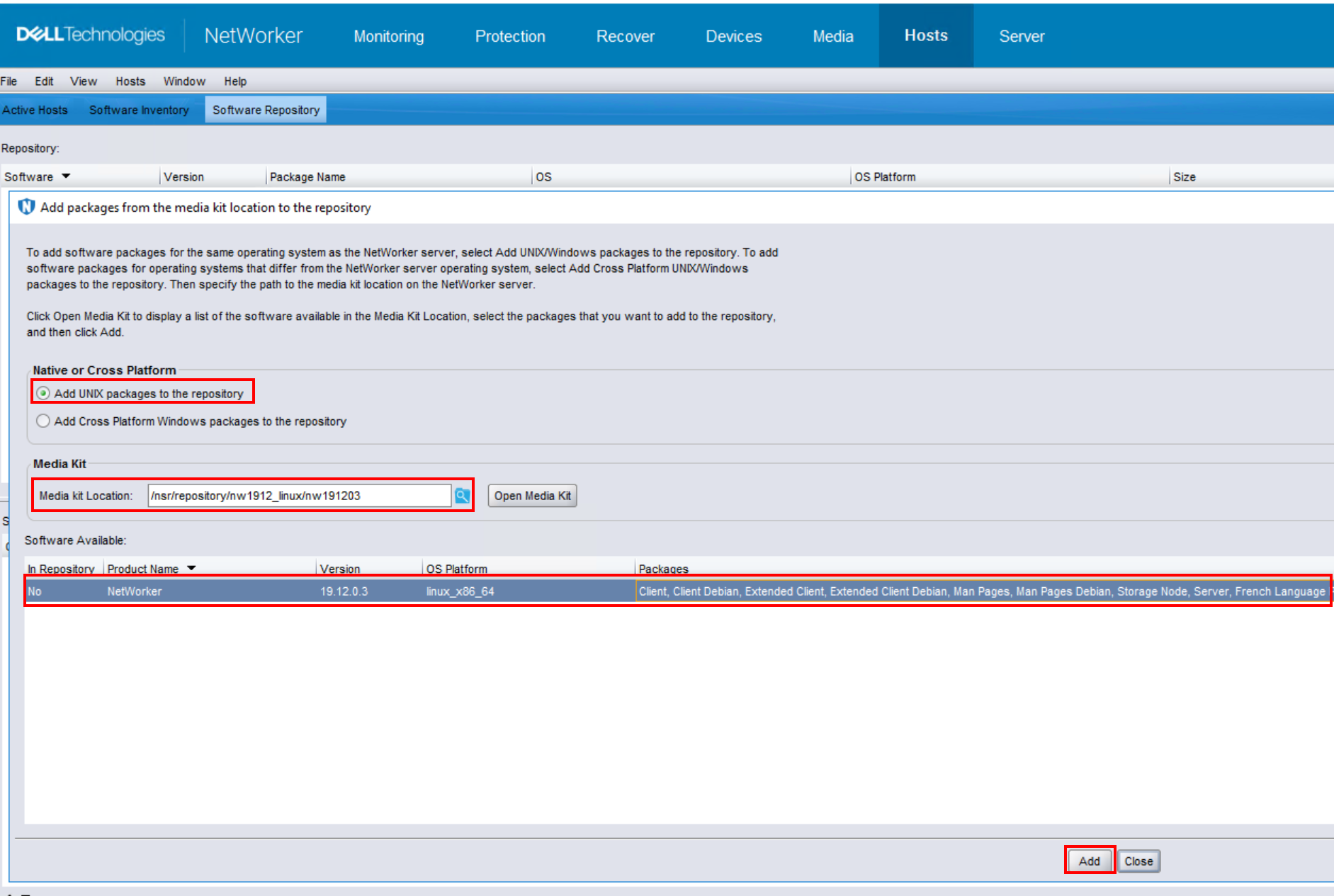The image size is (1334, 896).
Task: Click the NetWorker shield icon in dialog title
Action: pos(26,207)
